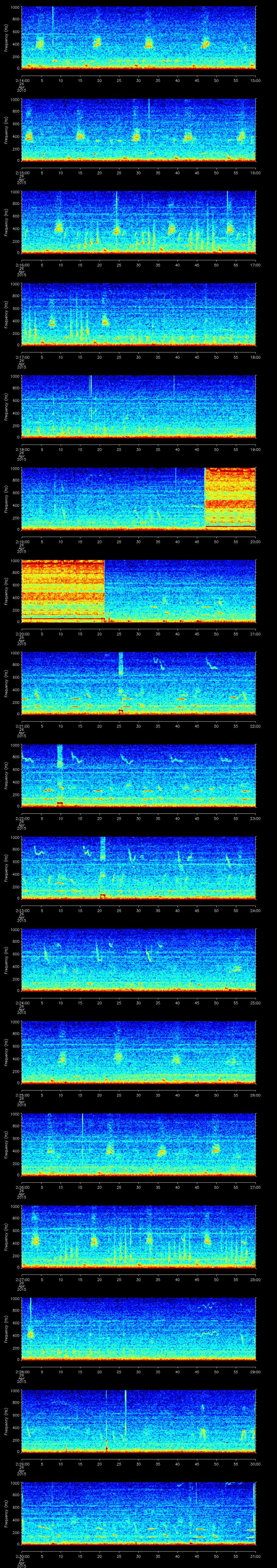This screenshot has width=277, height=1568.
Task: Click the 2:16:00 start time label
Action: (22, 265)
